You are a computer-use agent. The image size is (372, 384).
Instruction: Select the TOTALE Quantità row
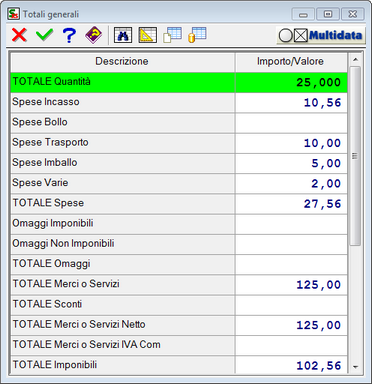[179, 82]
